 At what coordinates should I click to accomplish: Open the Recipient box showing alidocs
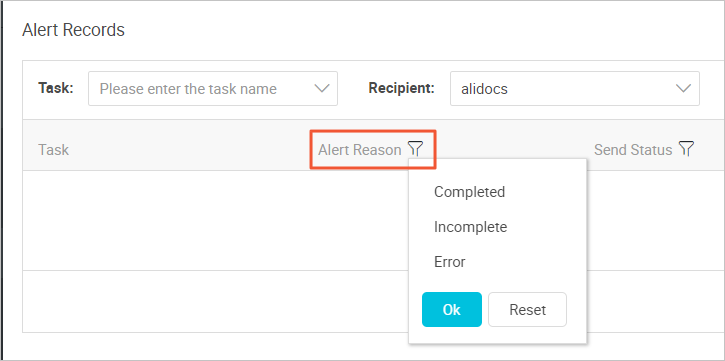pyautogui.click(x=575, y=88)
